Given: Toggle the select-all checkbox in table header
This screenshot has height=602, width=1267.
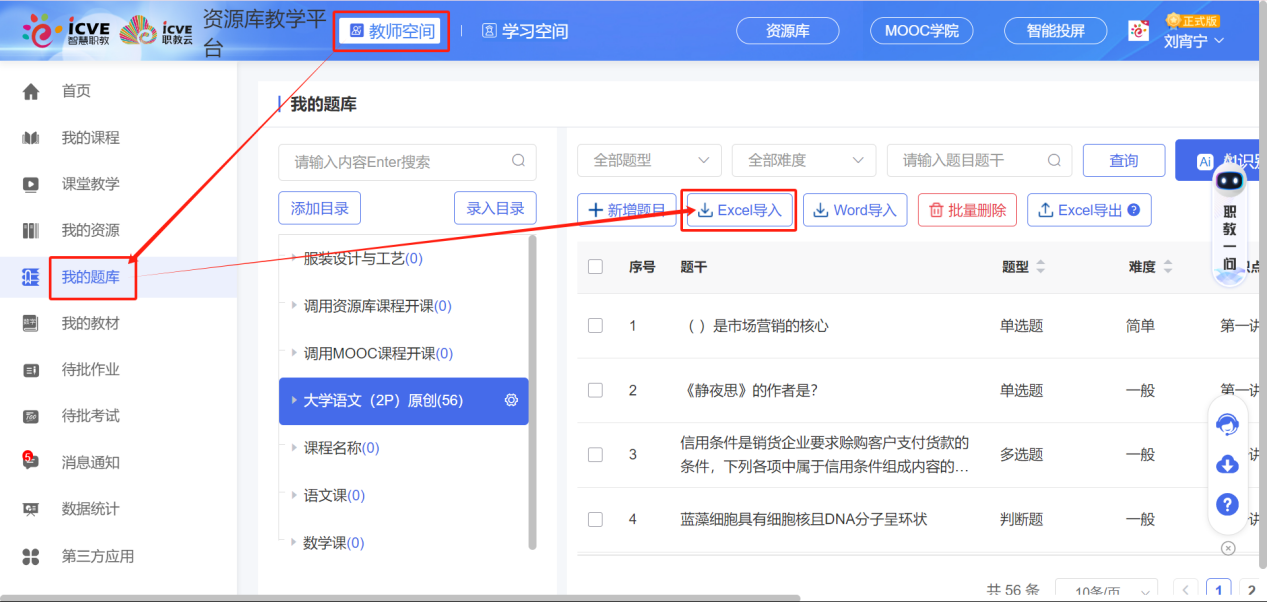Looking at the screenshot, I should coord(596,267).
